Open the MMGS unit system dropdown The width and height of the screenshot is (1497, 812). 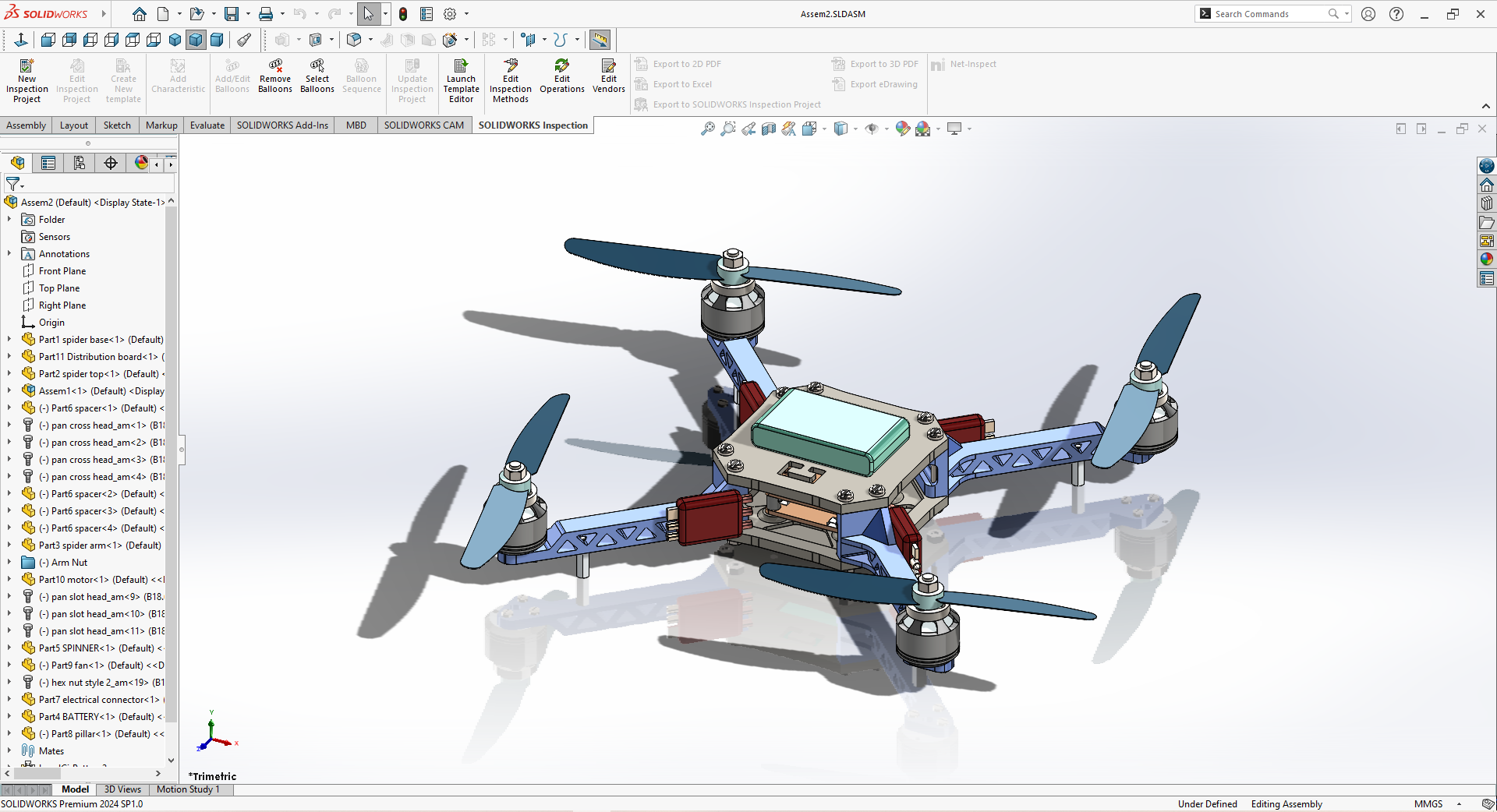click(x=1459, y=804)
